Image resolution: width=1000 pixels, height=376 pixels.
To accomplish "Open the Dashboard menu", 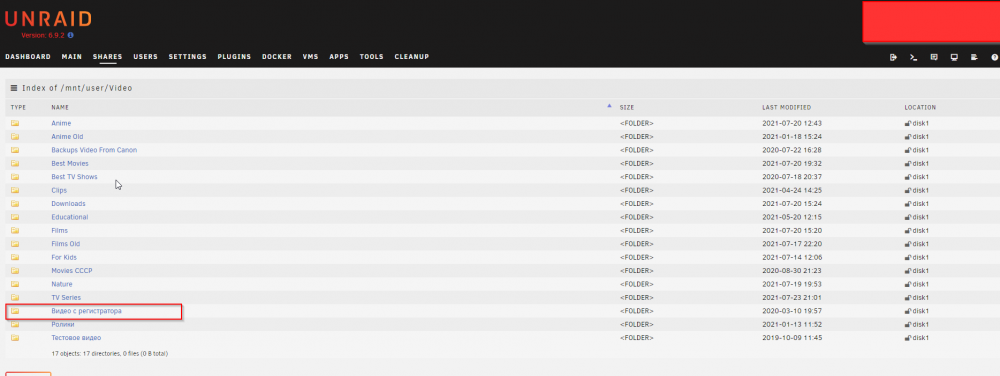I will coord(28,57).
